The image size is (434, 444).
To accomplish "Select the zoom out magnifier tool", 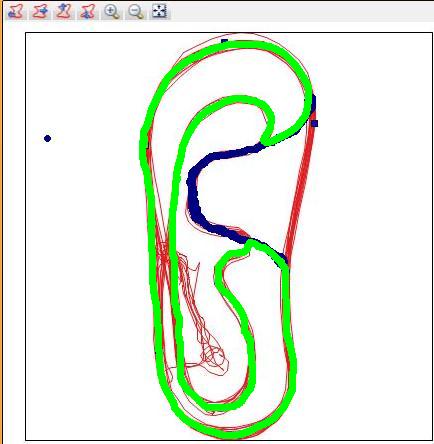I will pos(135,11).
